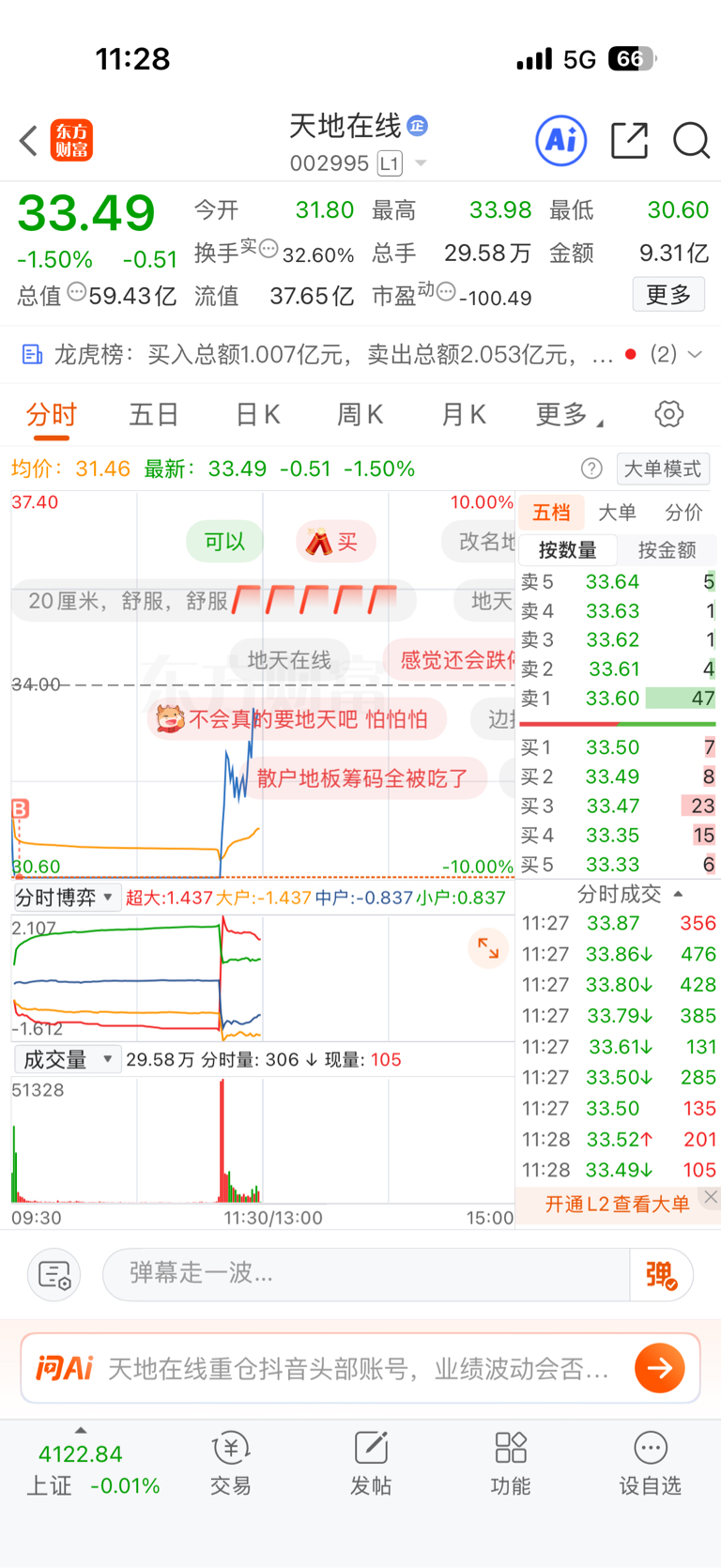
Task: Select the 分时 tab
Action: 52,415
